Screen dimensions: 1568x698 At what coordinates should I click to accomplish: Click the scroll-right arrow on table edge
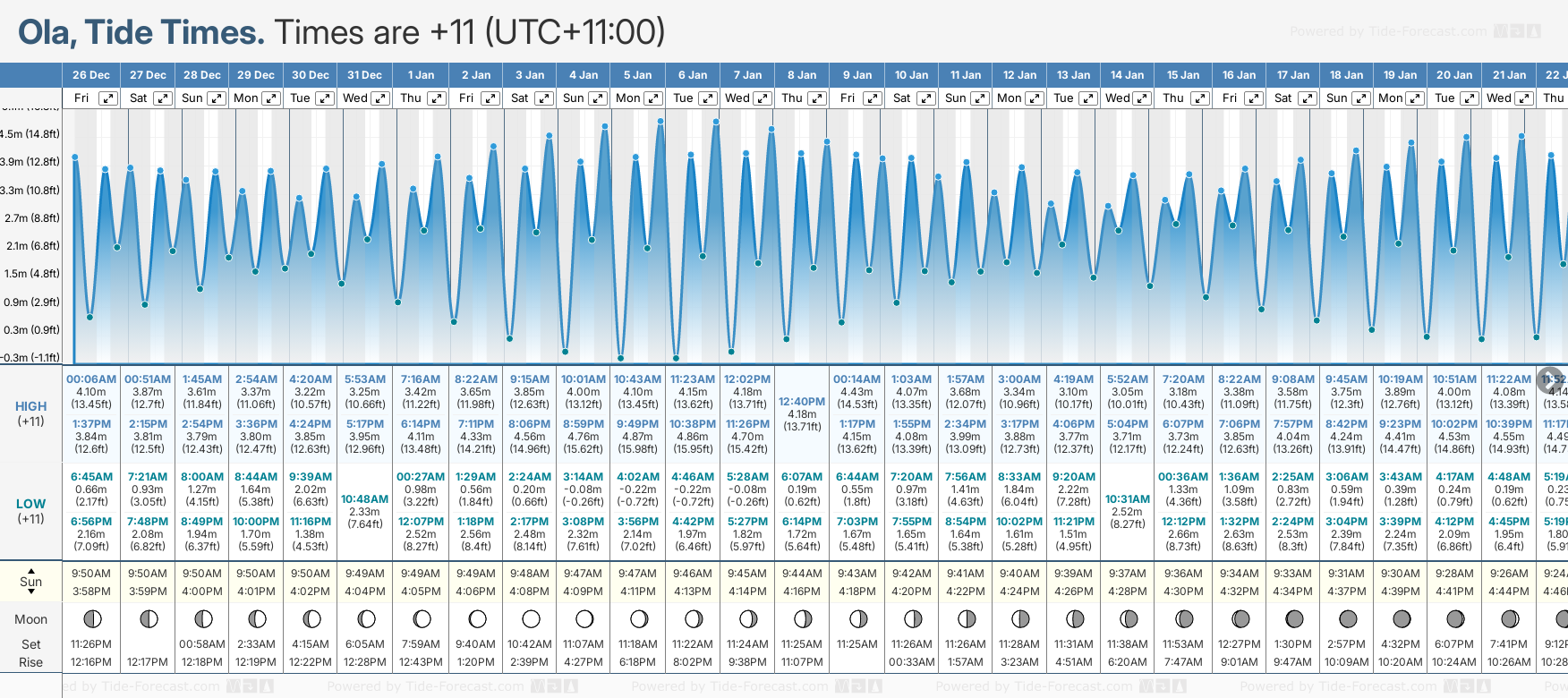[1551, 379]
